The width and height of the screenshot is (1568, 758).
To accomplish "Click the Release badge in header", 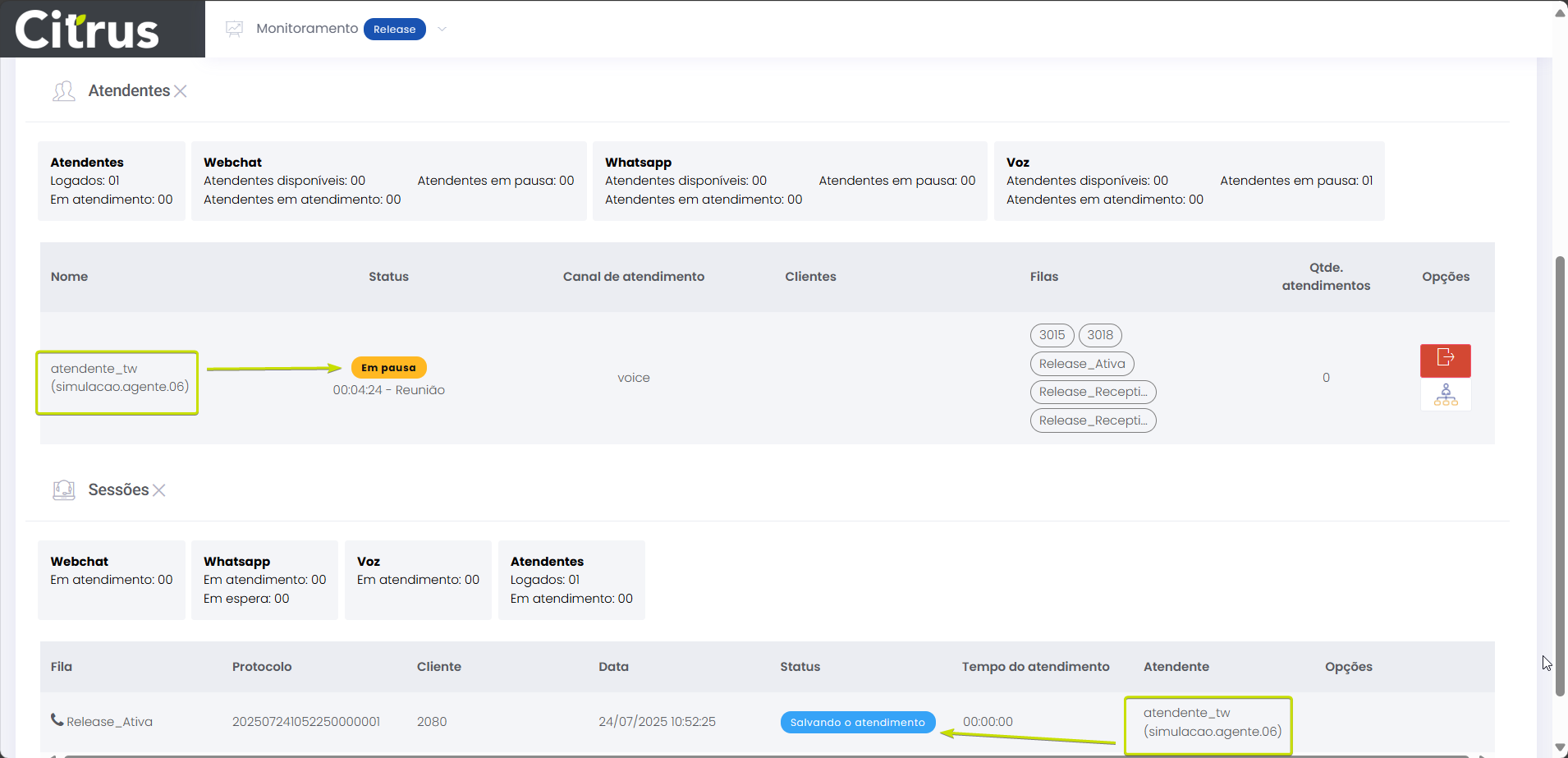I will [x=394, y=29].
